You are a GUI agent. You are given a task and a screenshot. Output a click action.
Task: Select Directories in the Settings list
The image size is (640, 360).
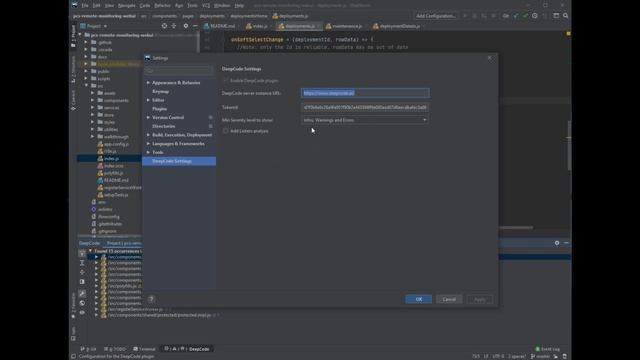tap(163, 126)
